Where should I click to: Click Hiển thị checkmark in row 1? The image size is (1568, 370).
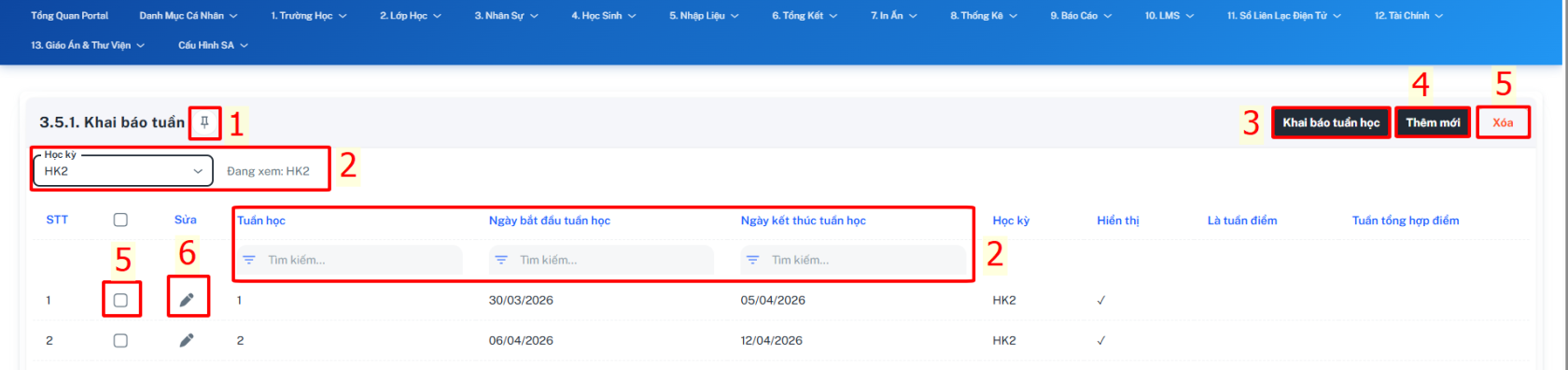1101,300
